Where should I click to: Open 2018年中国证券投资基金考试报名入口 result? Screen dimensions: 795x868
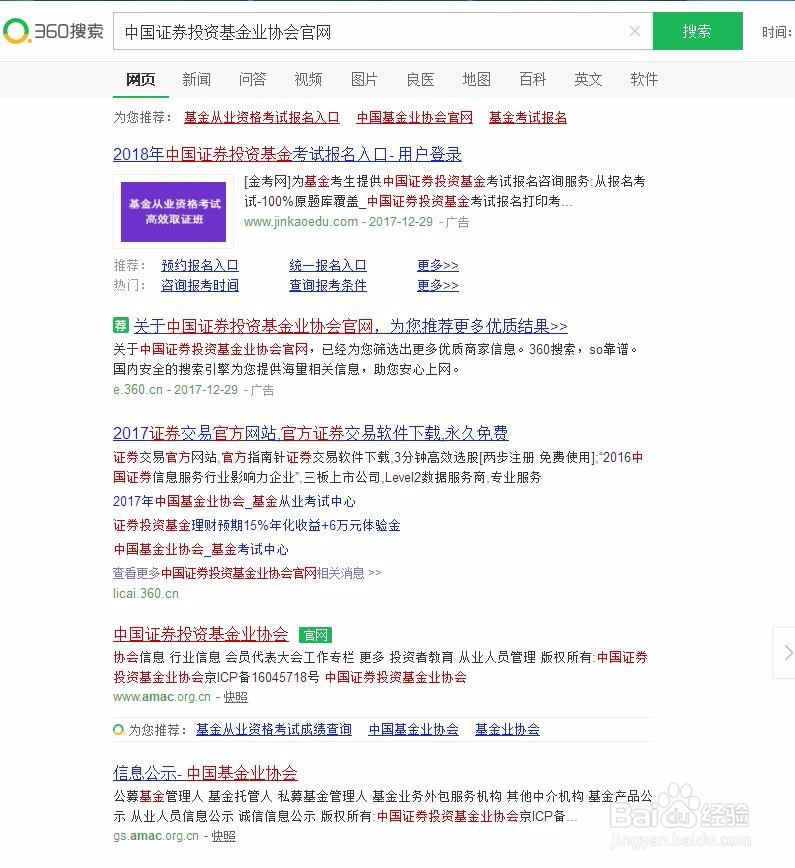coord(287,154)
